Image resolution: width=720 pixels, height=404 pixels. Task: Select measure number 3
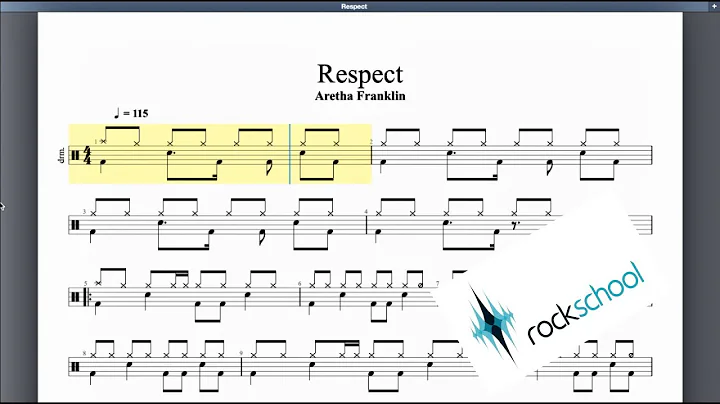coord(84,212)
